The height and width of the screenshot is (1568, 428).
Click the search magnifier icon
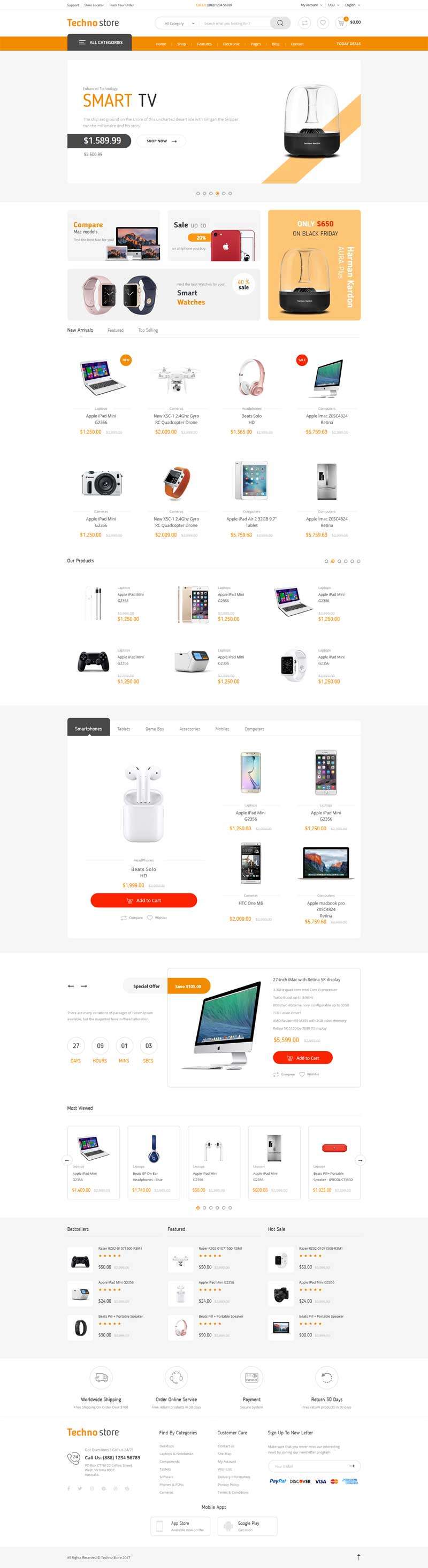pyautogui.click(x=280, y=23)
